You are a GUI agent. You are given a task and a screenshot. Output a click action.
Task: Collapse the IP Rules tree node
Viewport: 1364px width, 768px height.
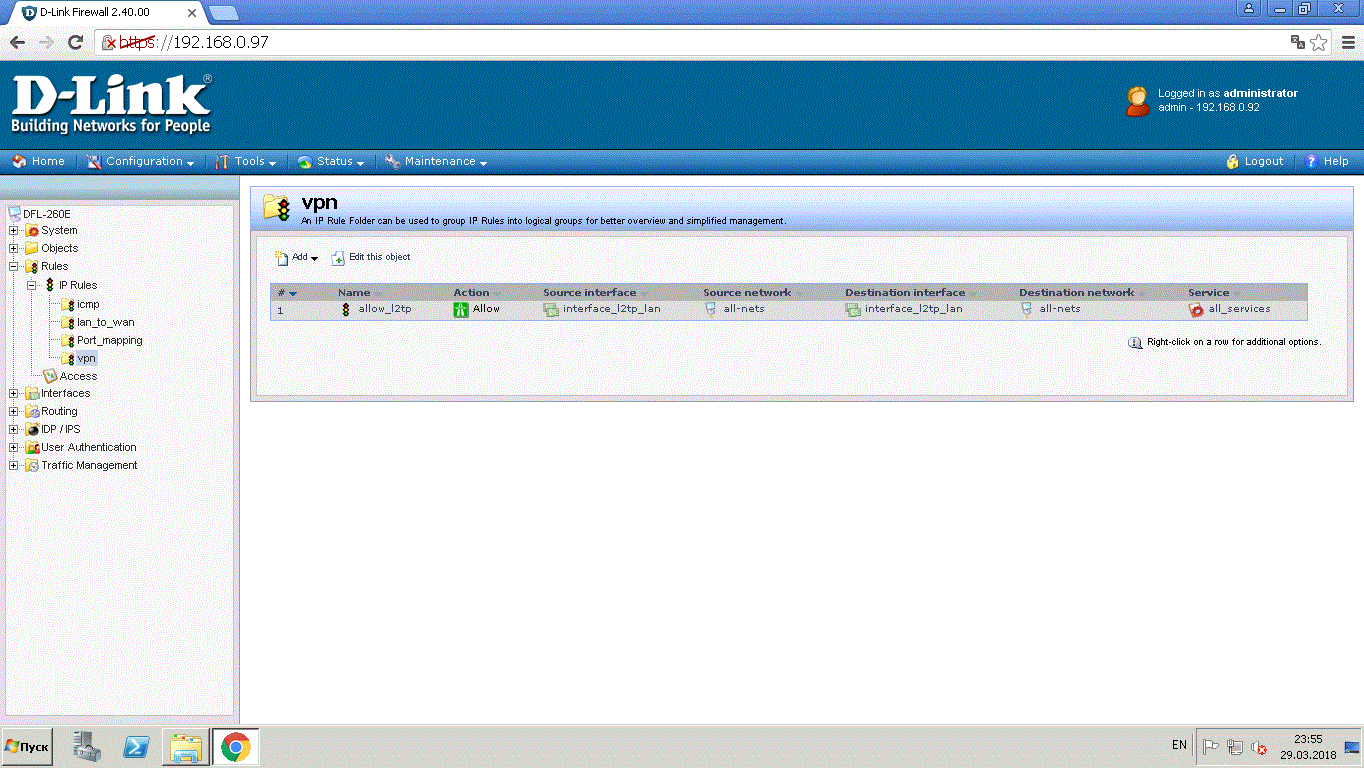point(32,285)
